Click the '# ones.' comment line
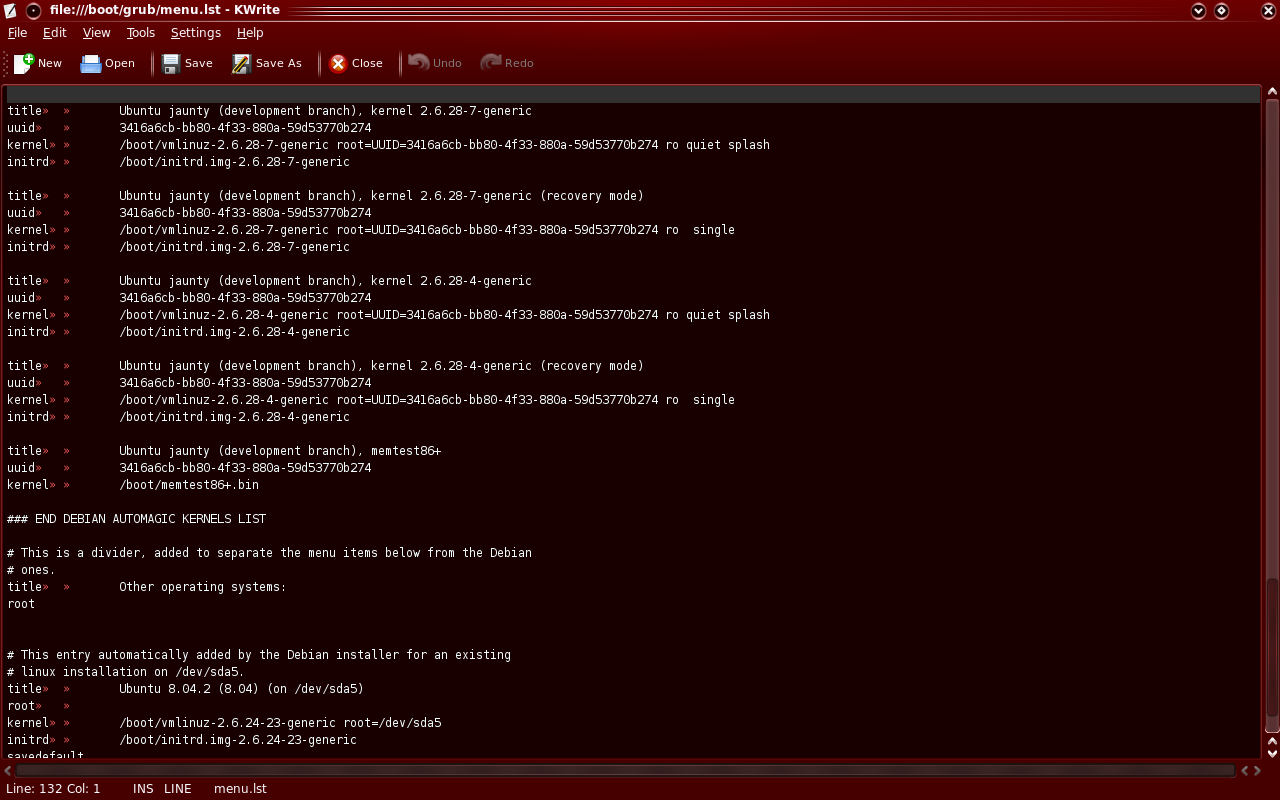Screen dimensions: 1280x800 pos(31,570)
